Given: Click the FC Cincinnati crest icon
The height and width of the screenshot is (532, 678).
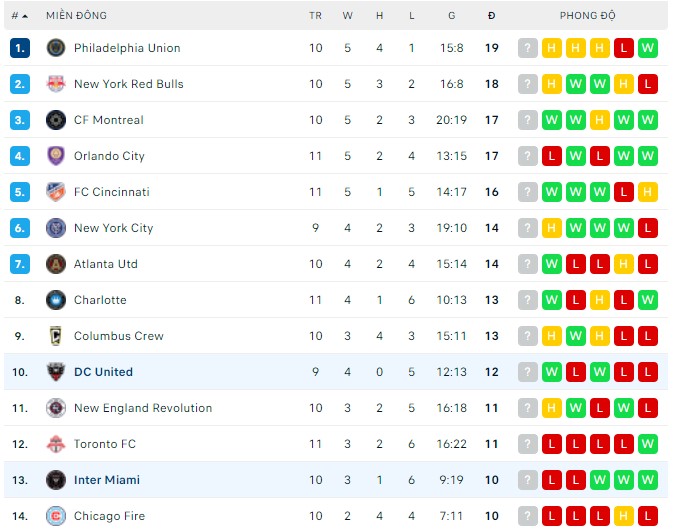Looking at the screenshot, I should (55, 192).
